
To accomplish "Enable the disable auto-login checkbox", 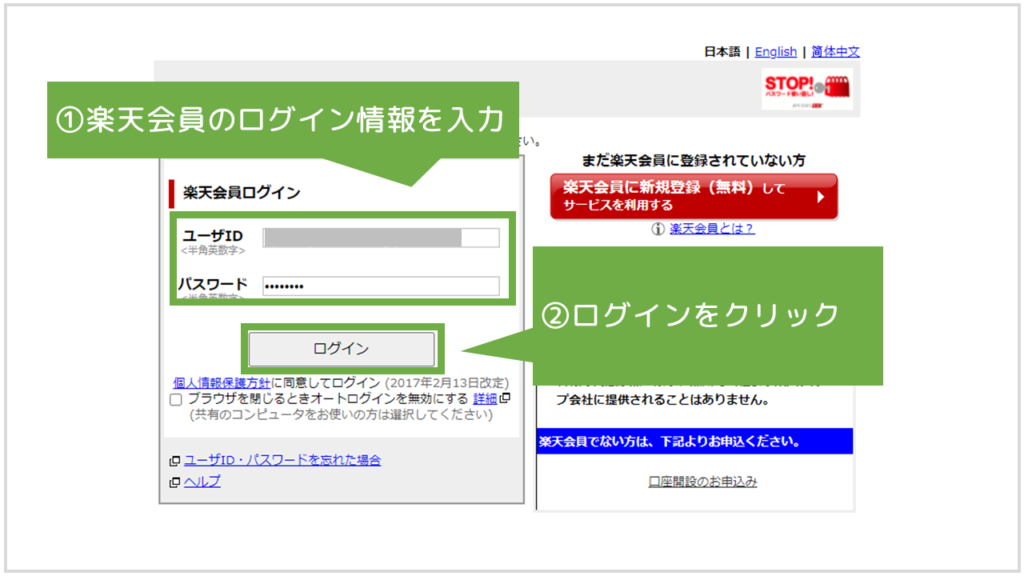I will pyautogui.click(x=176, y=400).
